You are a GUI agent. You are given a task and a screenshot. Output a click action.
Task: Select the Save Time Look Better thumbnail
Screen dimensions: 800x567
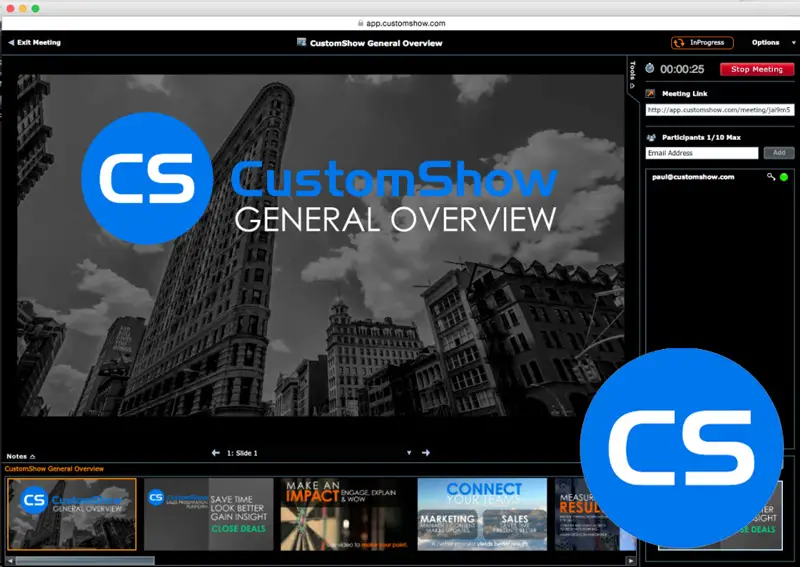(x=209, y=514)
